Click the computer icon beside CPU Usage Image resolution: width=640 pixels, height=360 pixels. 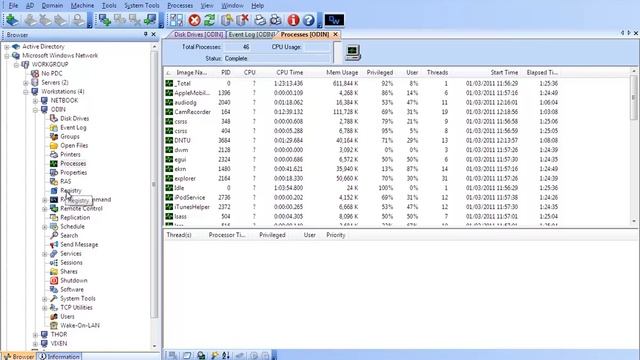pyautogui.click(x=353, y=53)
